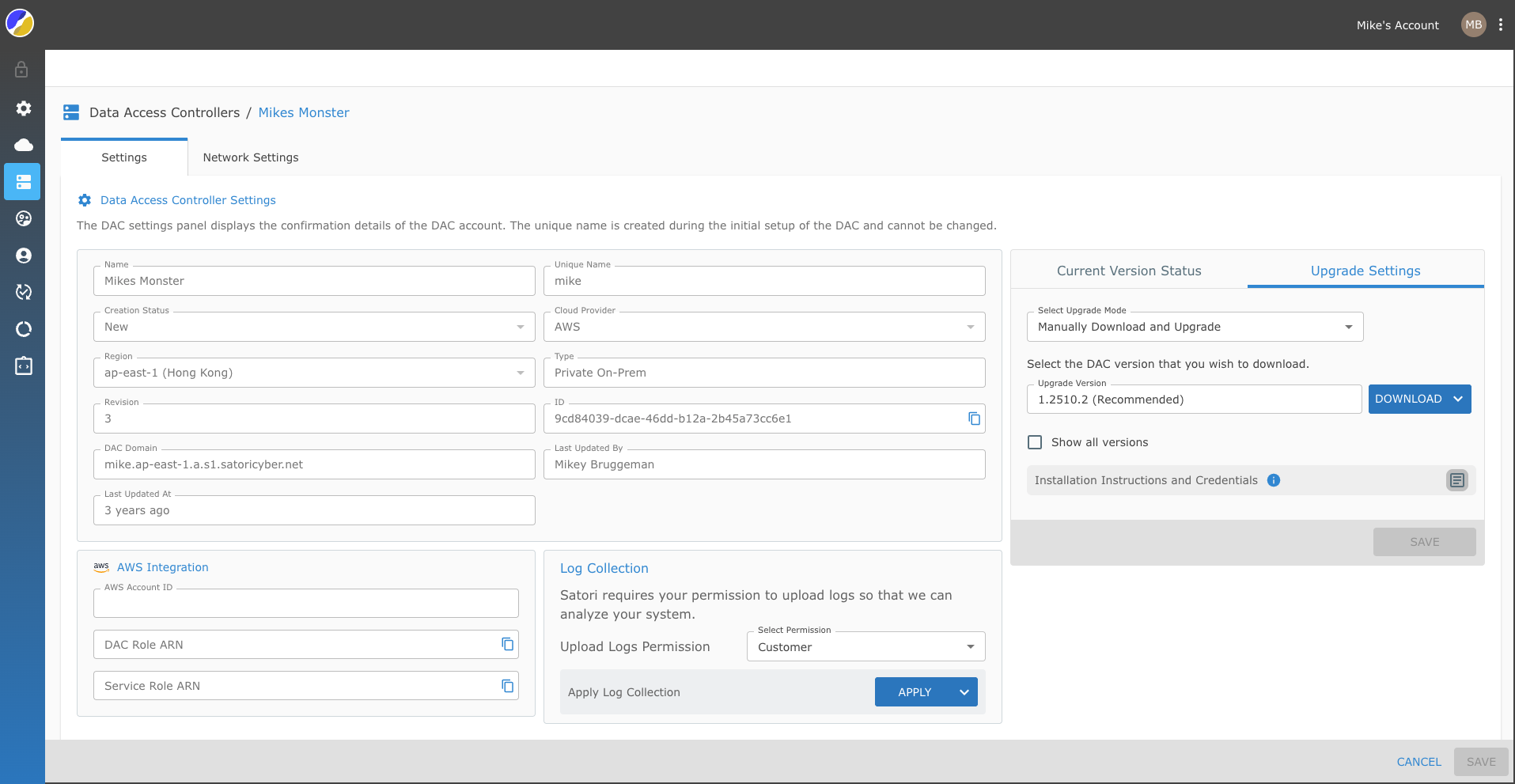The height and width of the screenshot is (784, 1515).
Task: Open the users group icon in sidebar
Action: click(24, 219)
